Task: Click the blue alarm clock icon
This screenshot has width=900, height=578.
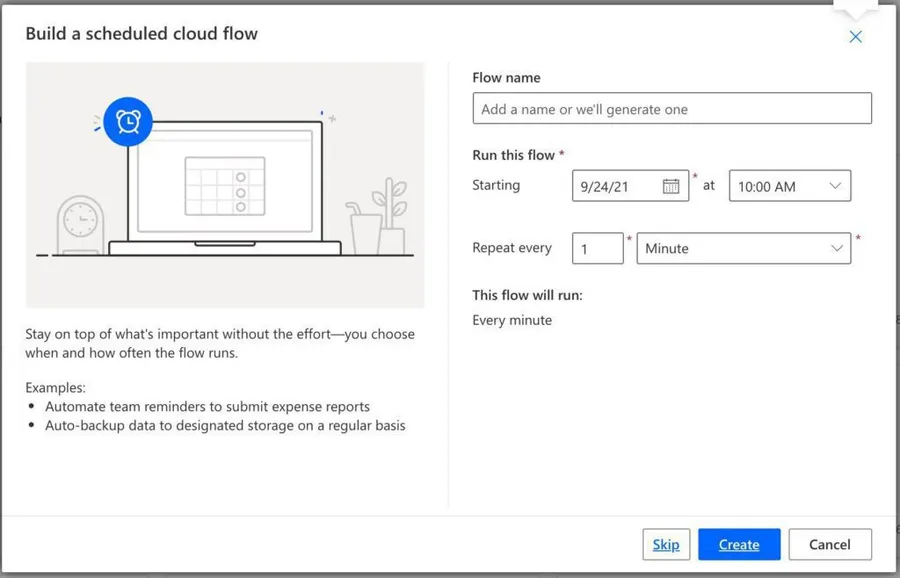Action: [128, 122]
